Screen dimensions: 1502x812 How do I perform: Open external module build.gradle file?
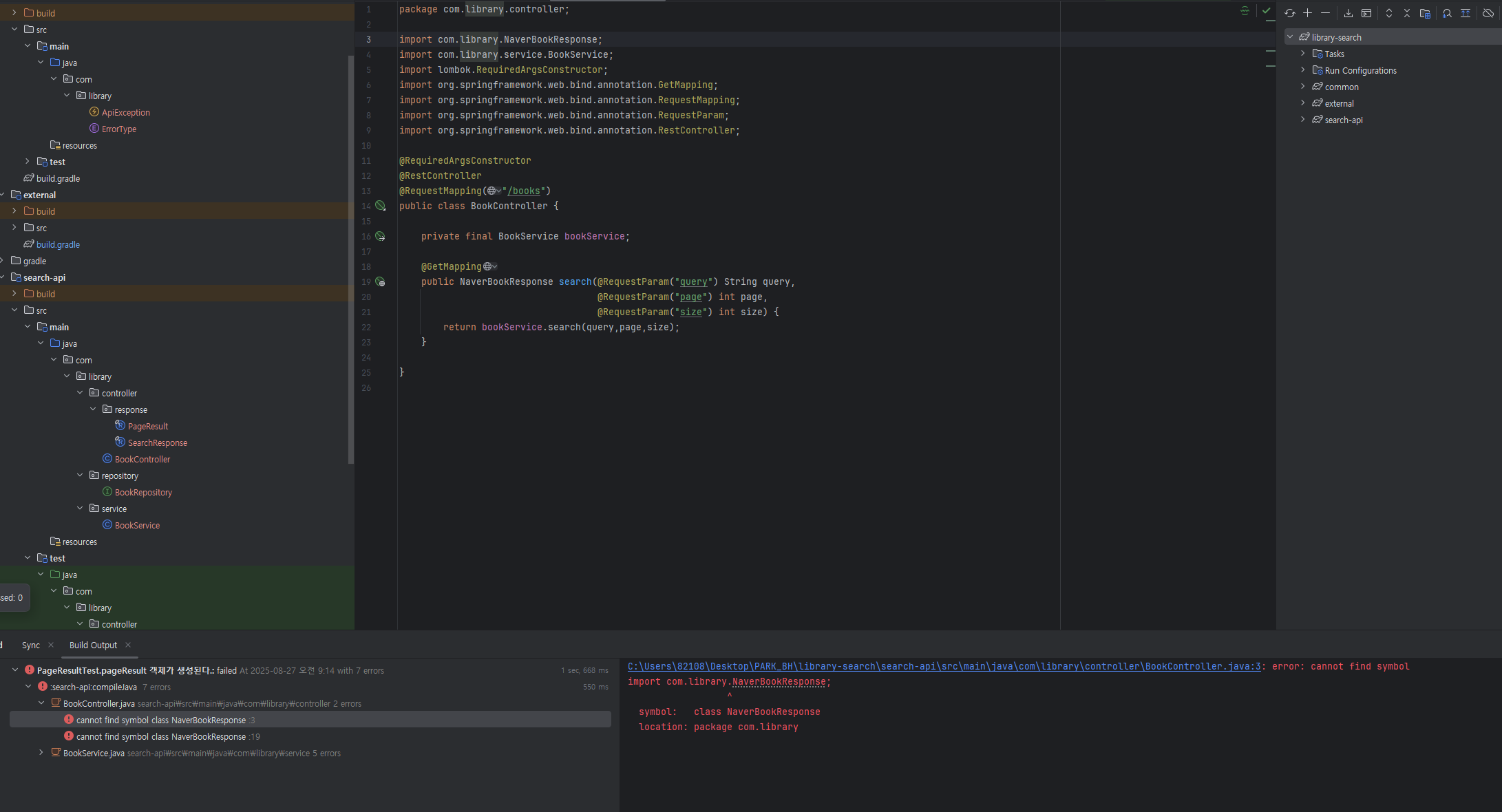[58, 244]
